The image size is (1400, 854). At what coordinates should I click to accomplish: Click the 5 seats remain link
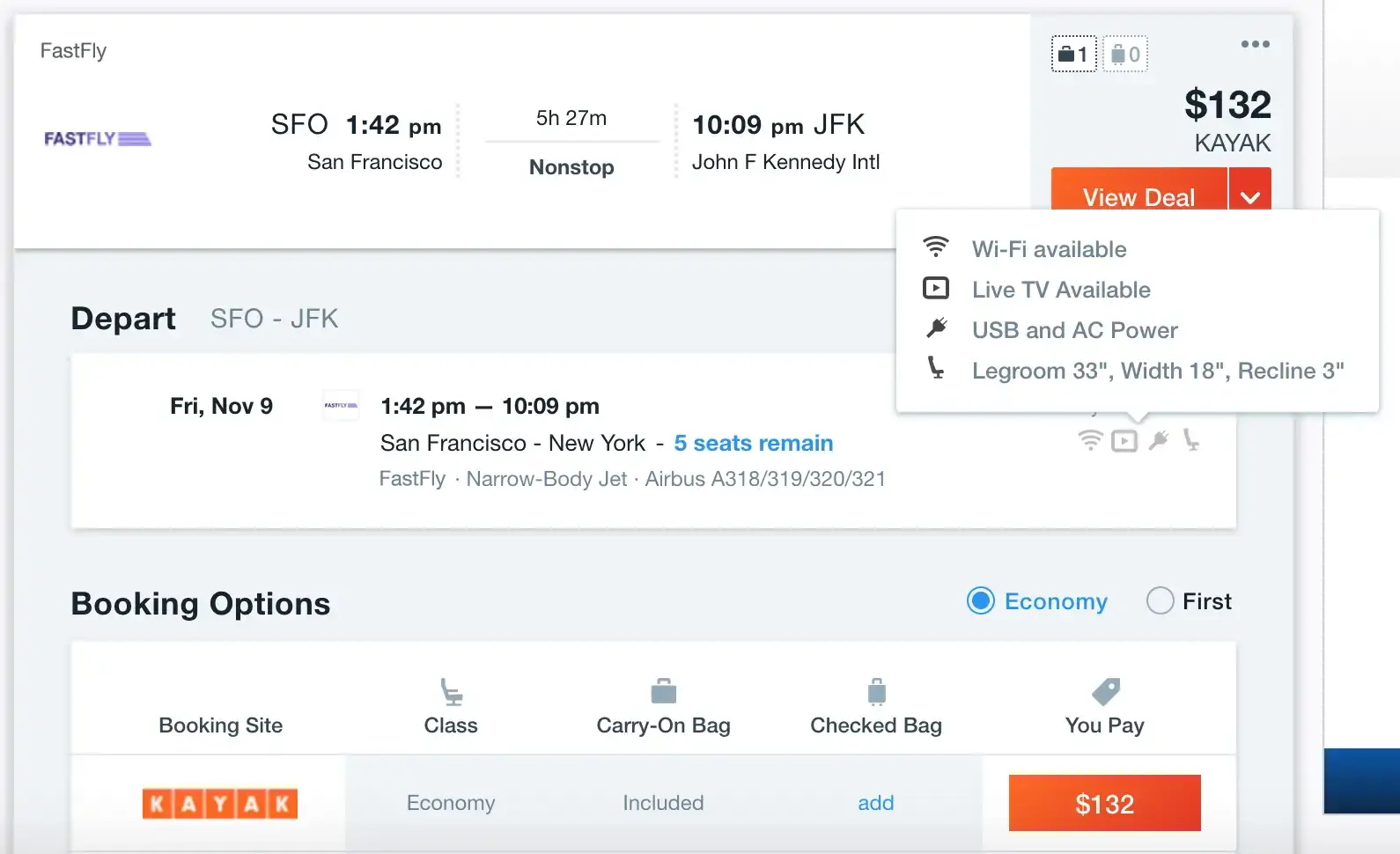tap(753, 443)
